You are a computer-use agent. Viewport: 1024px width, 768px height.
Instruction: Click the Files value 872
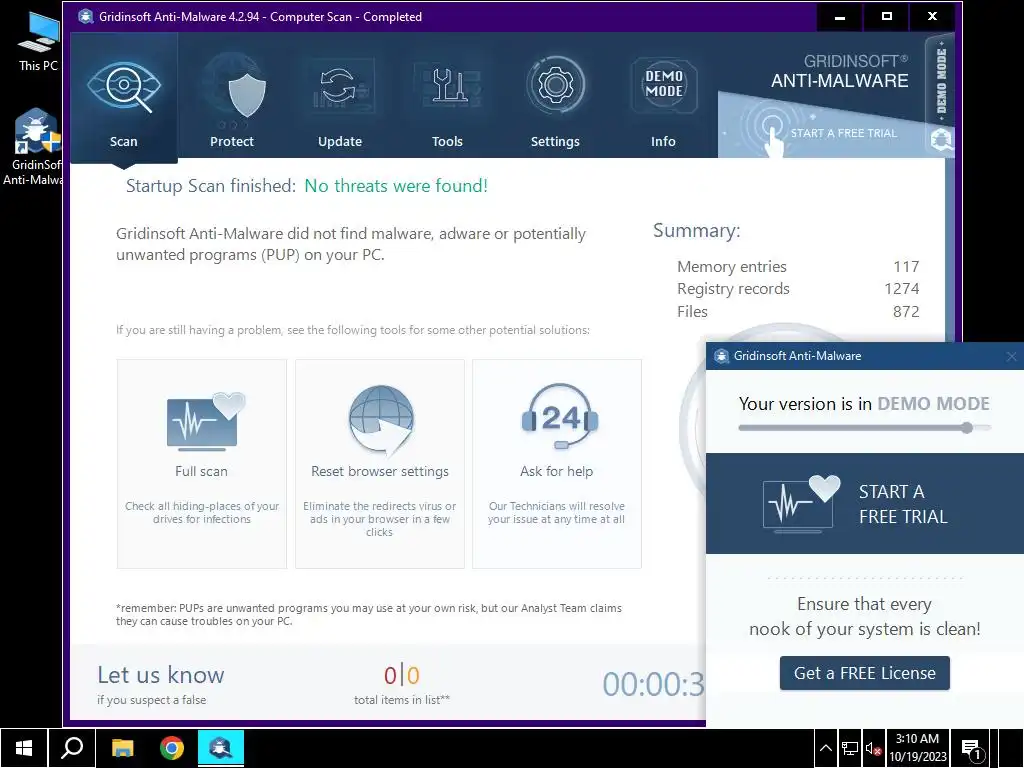tap(906, 312)
